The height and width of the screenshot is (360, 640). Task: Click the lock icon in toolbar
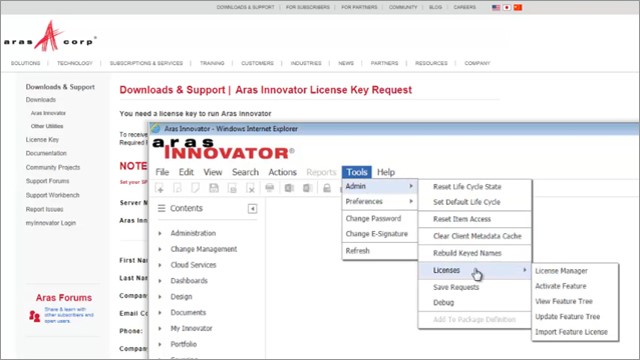[x=327, y=188]
